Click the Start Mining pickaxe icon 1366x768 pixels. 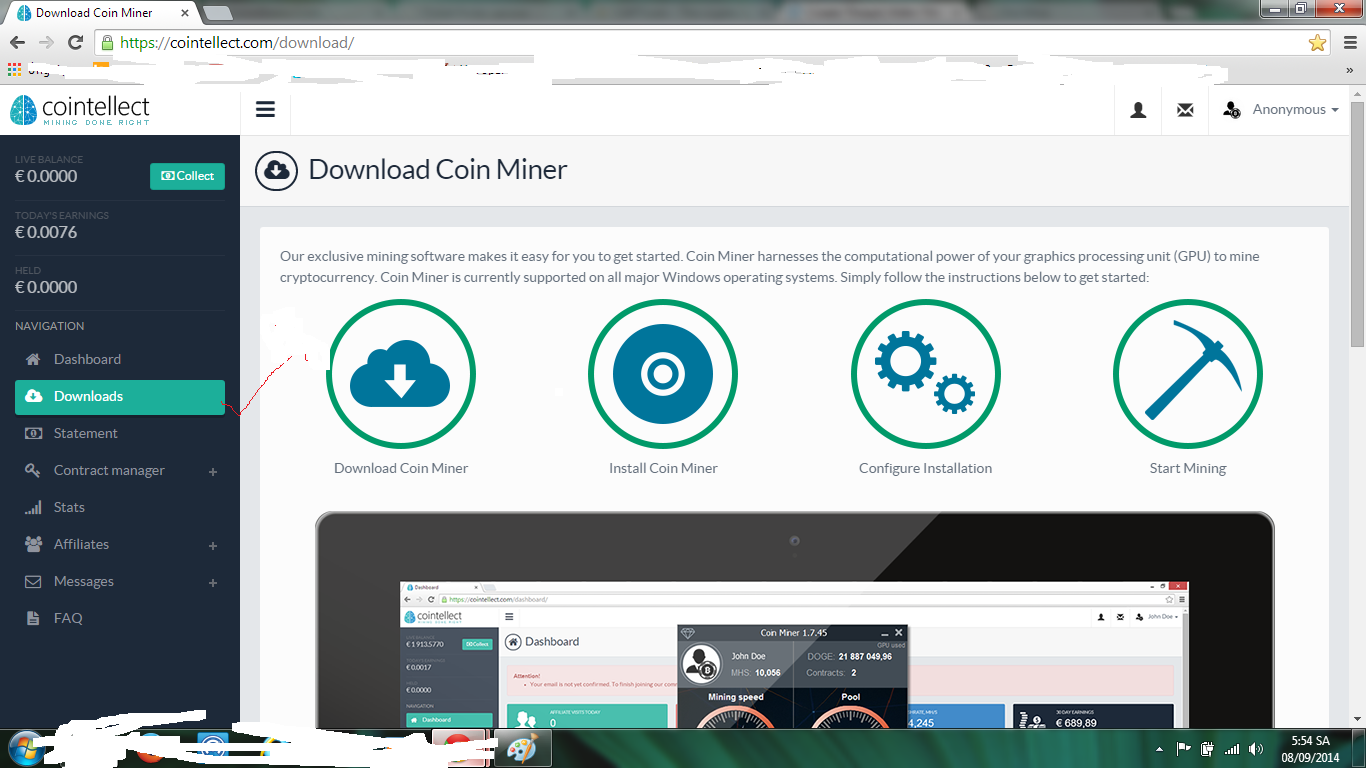click(x=1188, y=375)
